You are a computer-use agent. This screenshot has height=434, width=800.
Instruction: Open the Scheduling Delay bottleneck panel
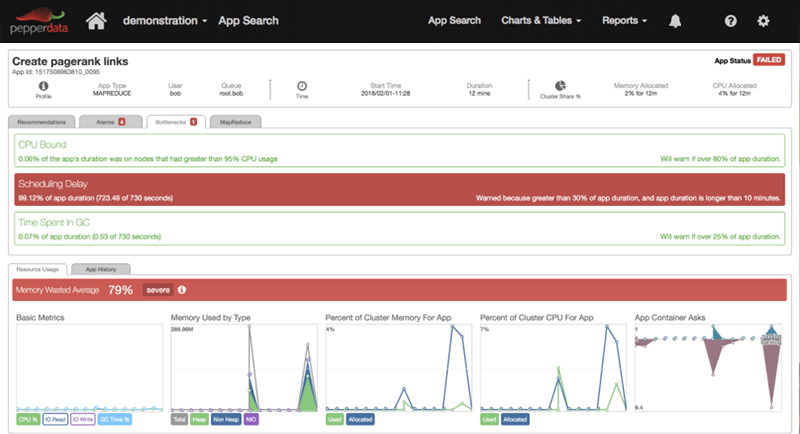point(399,189)
